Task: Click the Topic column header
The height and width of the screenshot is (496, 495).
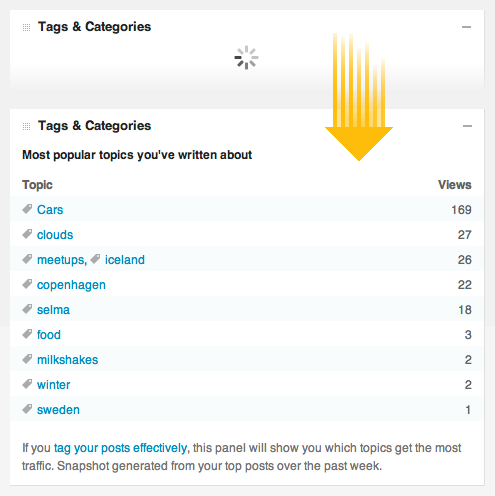Action: pyautogui.click(x=37, y=185)
